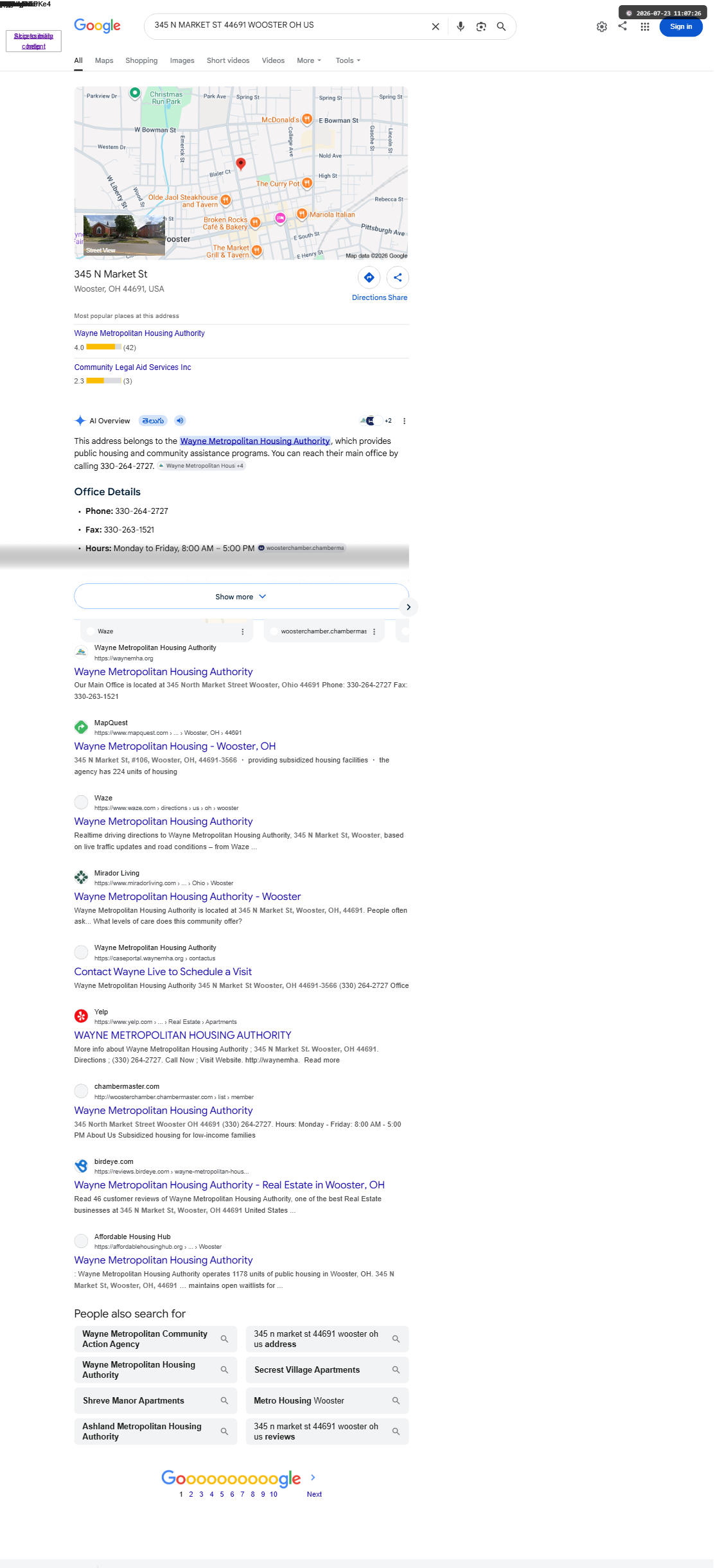The image size is (722, 1568).
Task: Click the AI Overview sources +2 chip
Action: (376, 421)
